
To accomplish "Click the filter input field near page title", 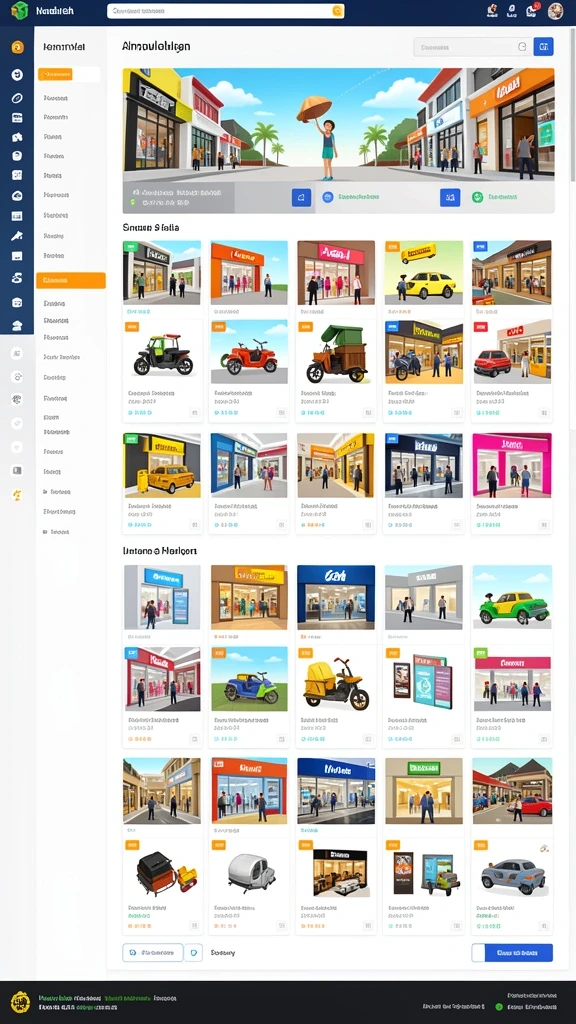I will click(471, 47).
